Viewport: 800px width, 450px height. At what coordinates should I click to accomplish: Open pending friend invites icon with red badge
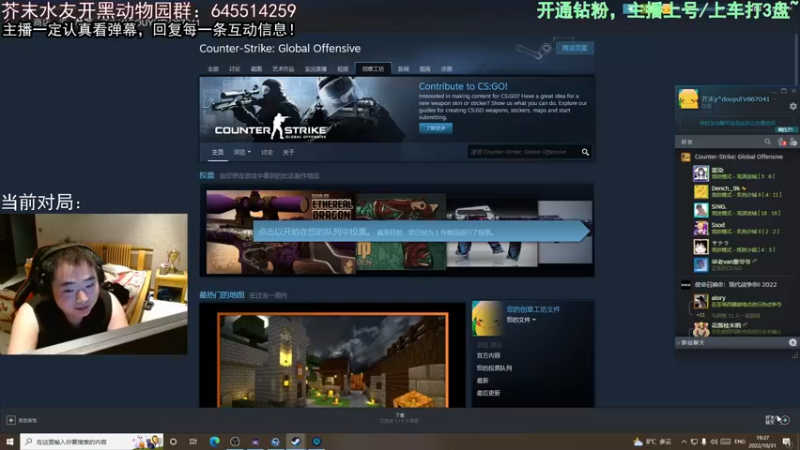point(782,142)
